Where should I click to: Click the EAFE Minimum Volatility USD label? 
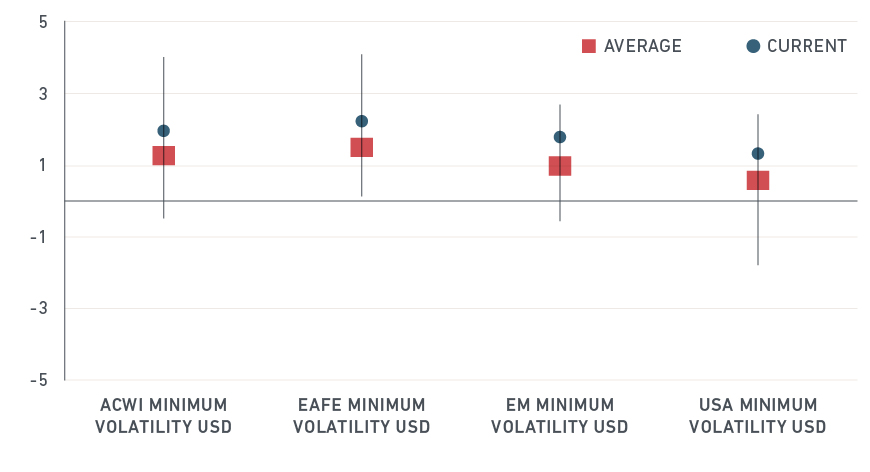[x=362, y=416]
